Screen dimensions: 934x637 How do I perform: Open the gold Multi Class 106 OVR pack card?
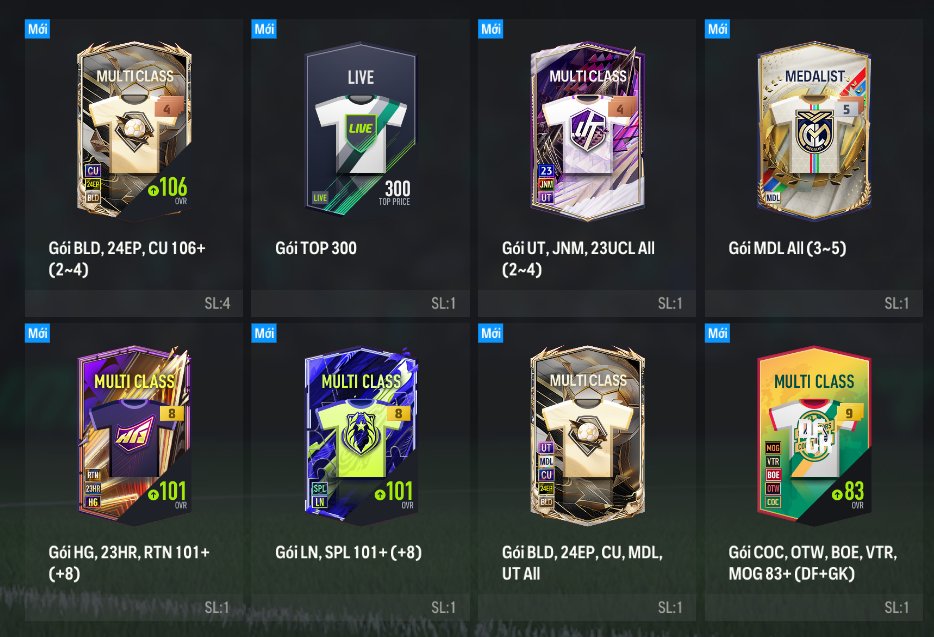(135, 129)
